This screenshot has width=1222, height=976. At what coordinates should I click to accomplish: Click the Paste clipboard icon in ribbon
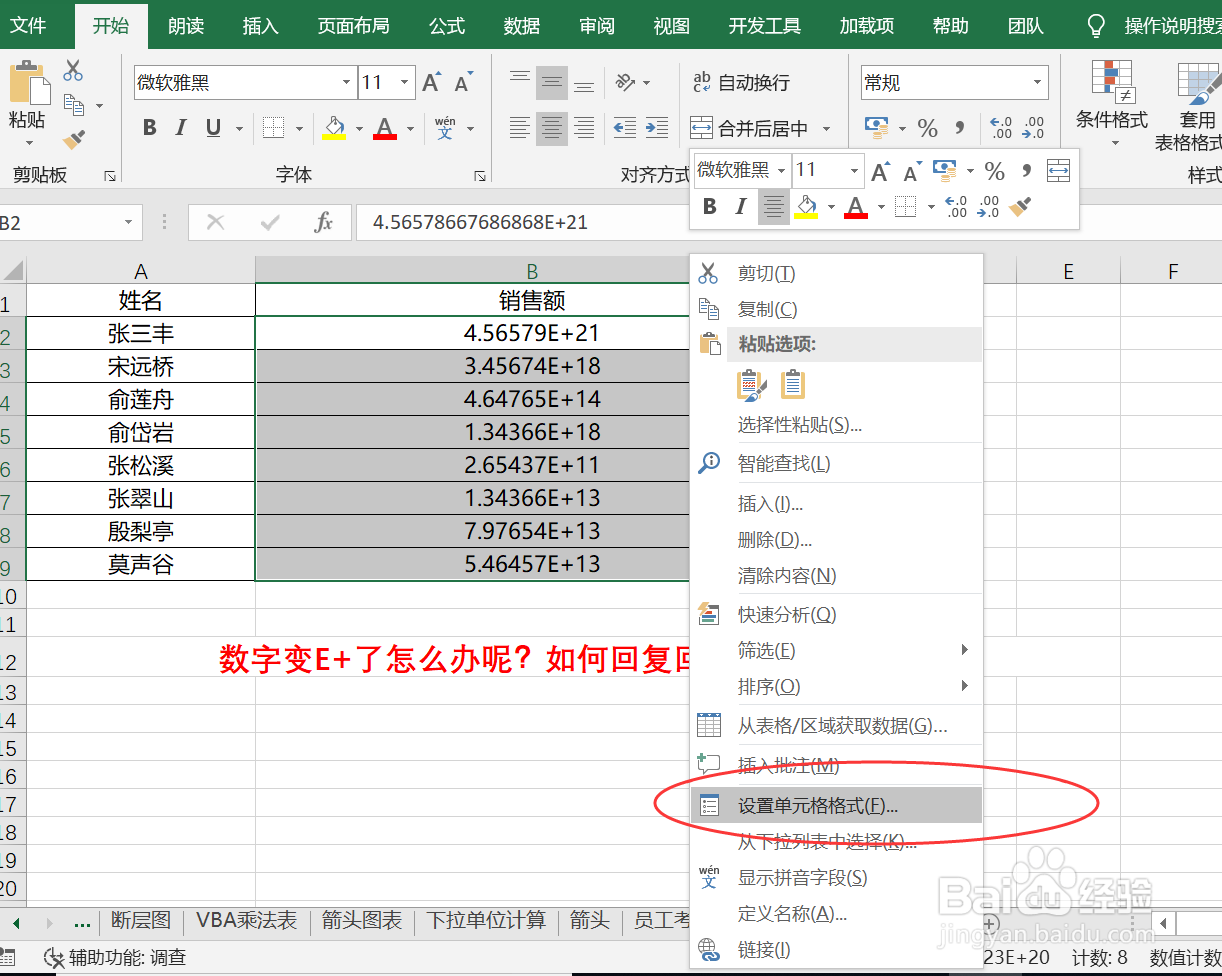[29, 83]
